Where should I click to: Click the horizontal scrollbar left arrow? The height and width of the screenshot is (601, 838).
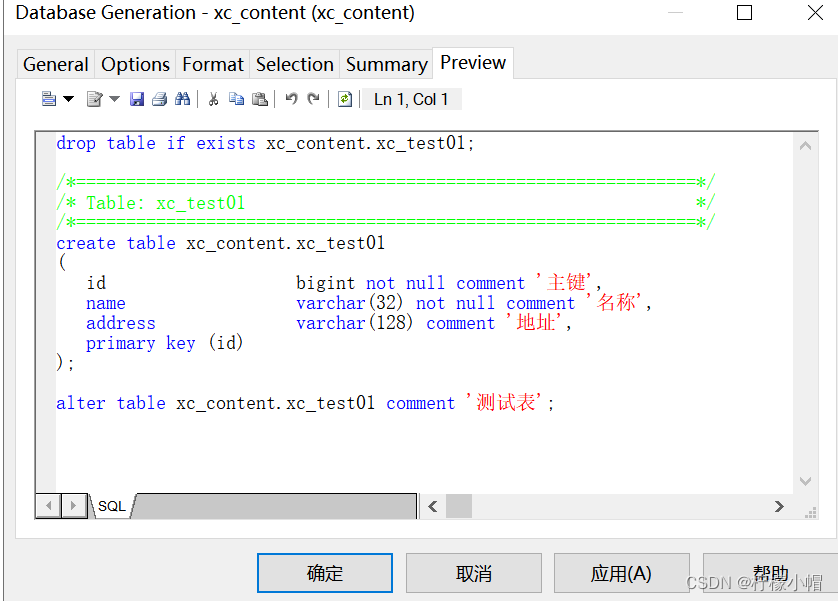point(433,506)
